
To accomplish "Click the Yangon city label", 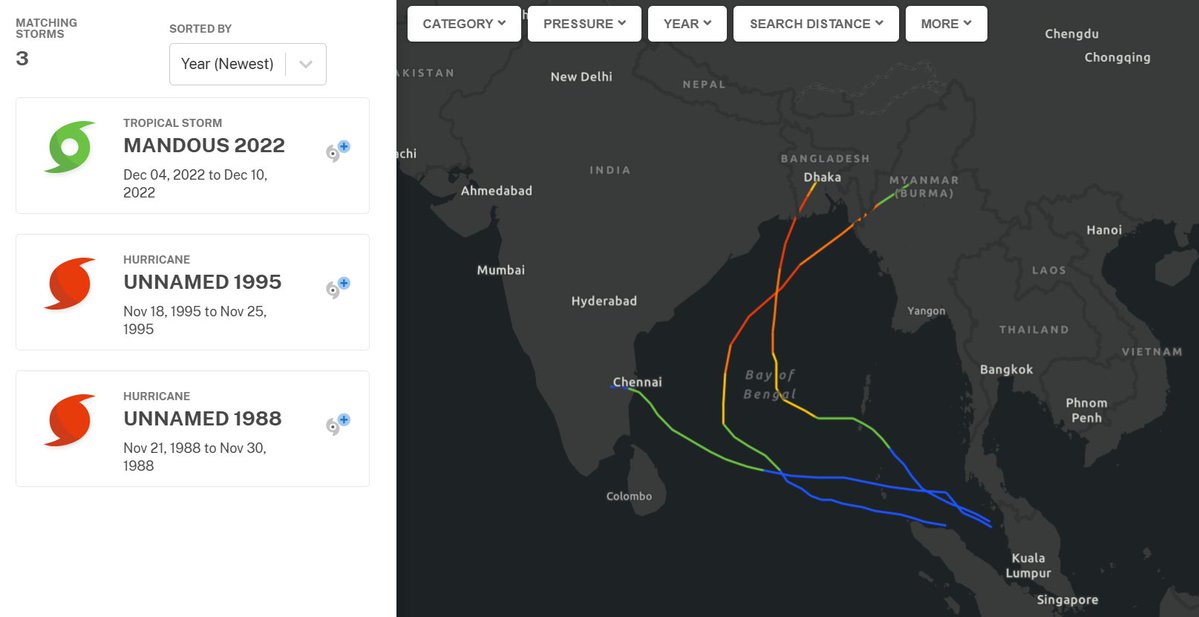I will (x=926, y=311).
